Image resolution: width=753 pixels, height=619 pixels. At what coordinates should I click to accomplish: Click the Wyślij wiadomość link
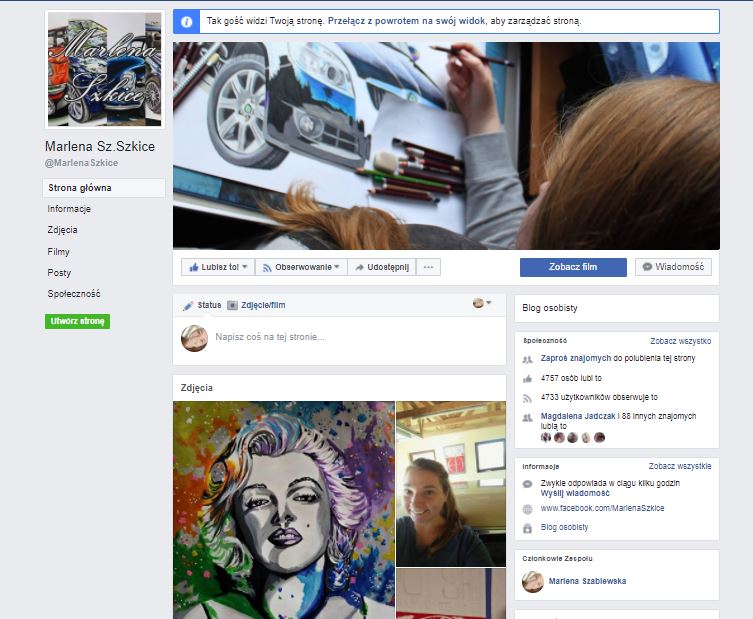tap(575, 493)
